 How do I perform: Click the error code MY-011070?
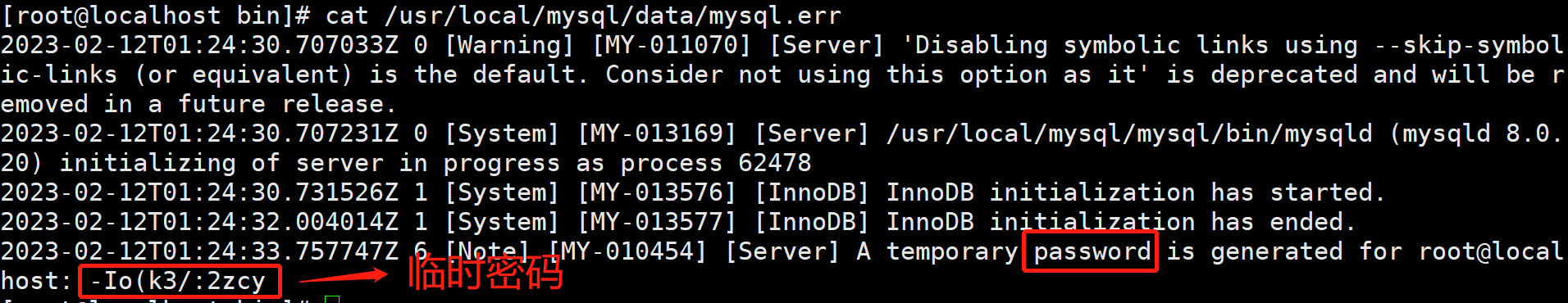pyautogui.click(x=672, y=45)
